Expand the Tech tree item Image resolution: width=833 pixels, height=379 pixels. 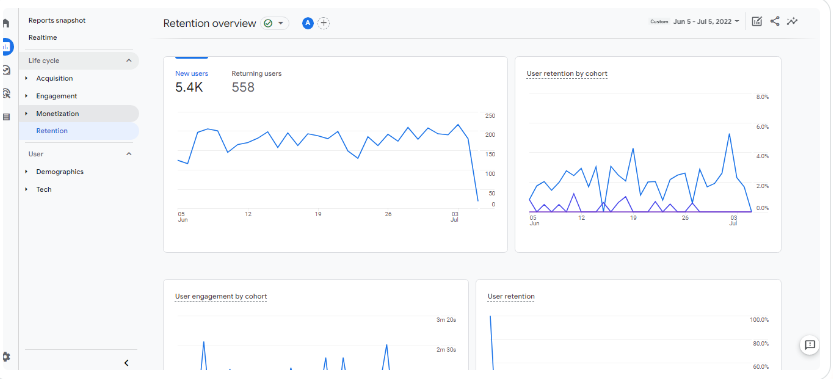pos(27,189)
